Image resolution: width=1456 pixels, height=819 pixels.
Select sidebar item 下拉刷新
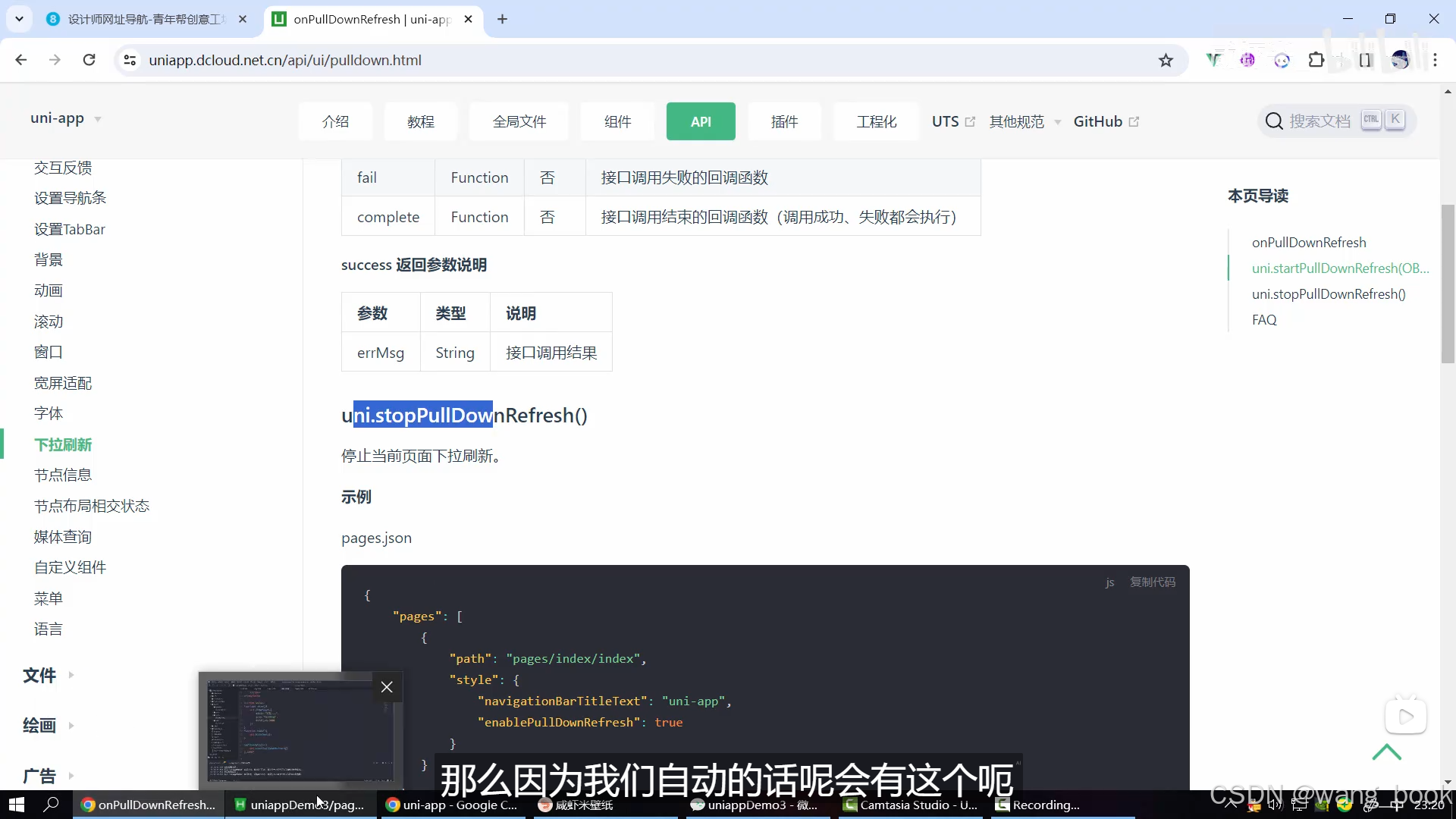point(62,444)
